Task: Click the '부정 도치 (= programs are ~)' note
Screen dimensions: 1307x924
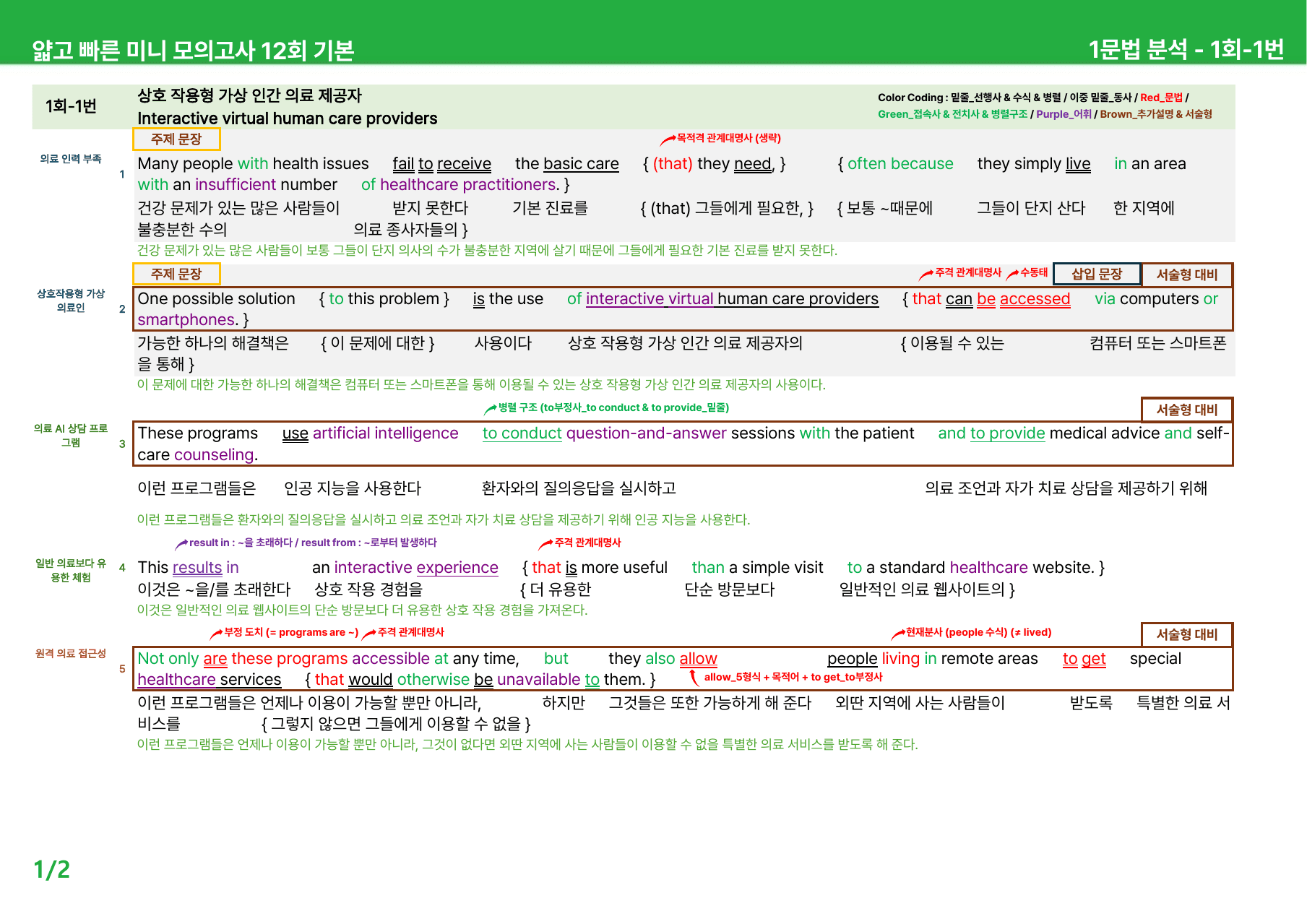Action: pos(290,632)
